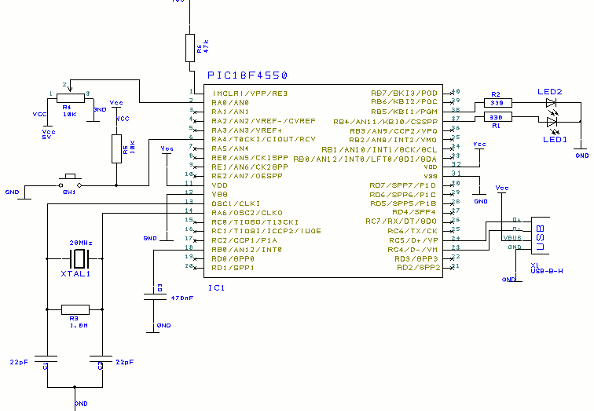
Task: Select the RA0/AN0 pin label
Action: coord(230,103)
